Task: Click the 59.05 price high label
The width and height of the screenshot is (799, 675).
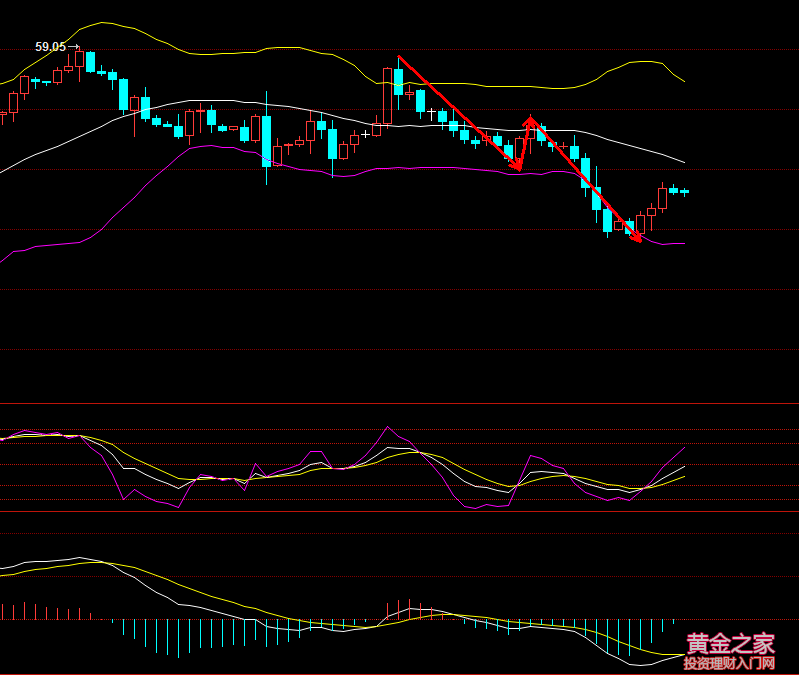Action: pos(50,47)
